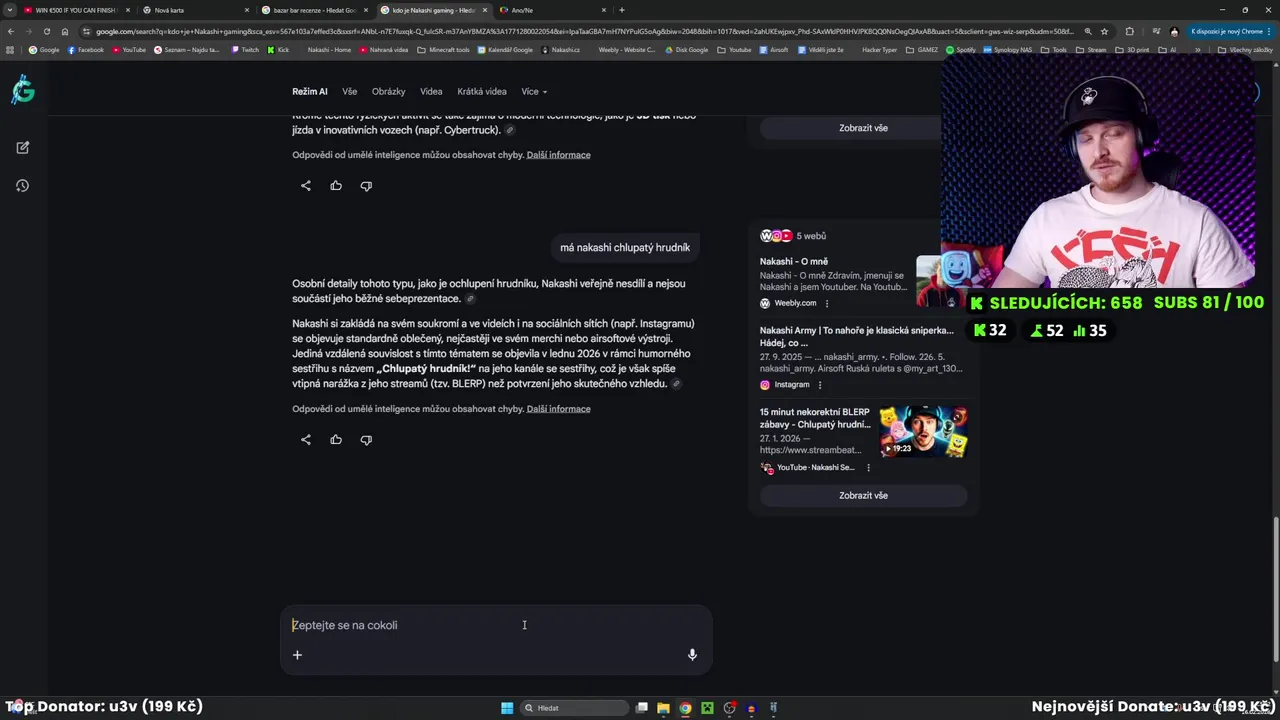
Task: Switch to the Videa tab
Action: [431, 91]
